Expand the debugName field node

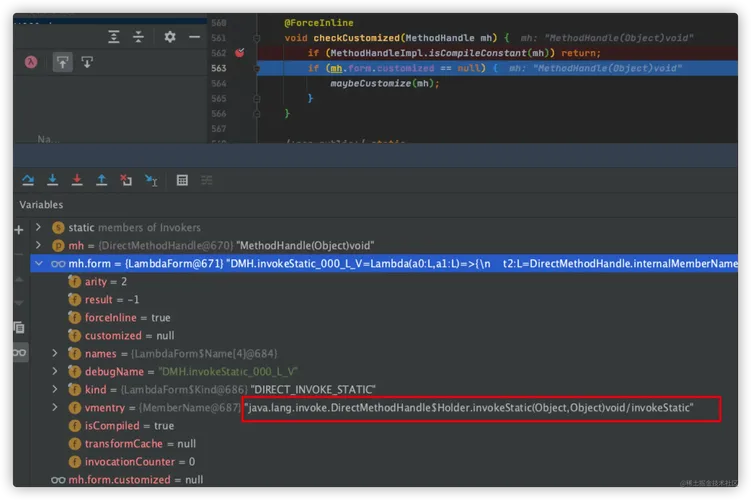[x=55, y=371]
